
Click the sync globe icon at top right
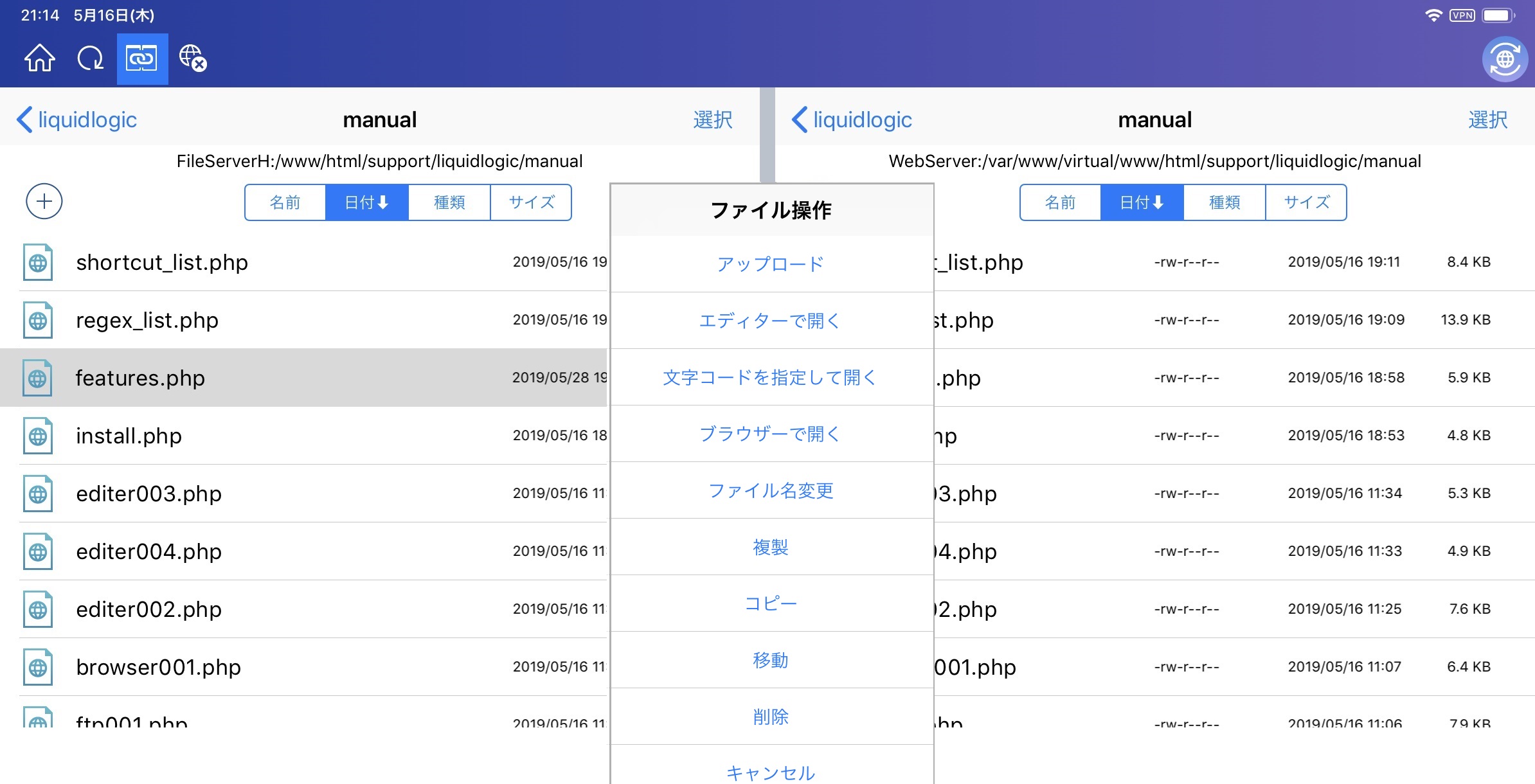1504,58
